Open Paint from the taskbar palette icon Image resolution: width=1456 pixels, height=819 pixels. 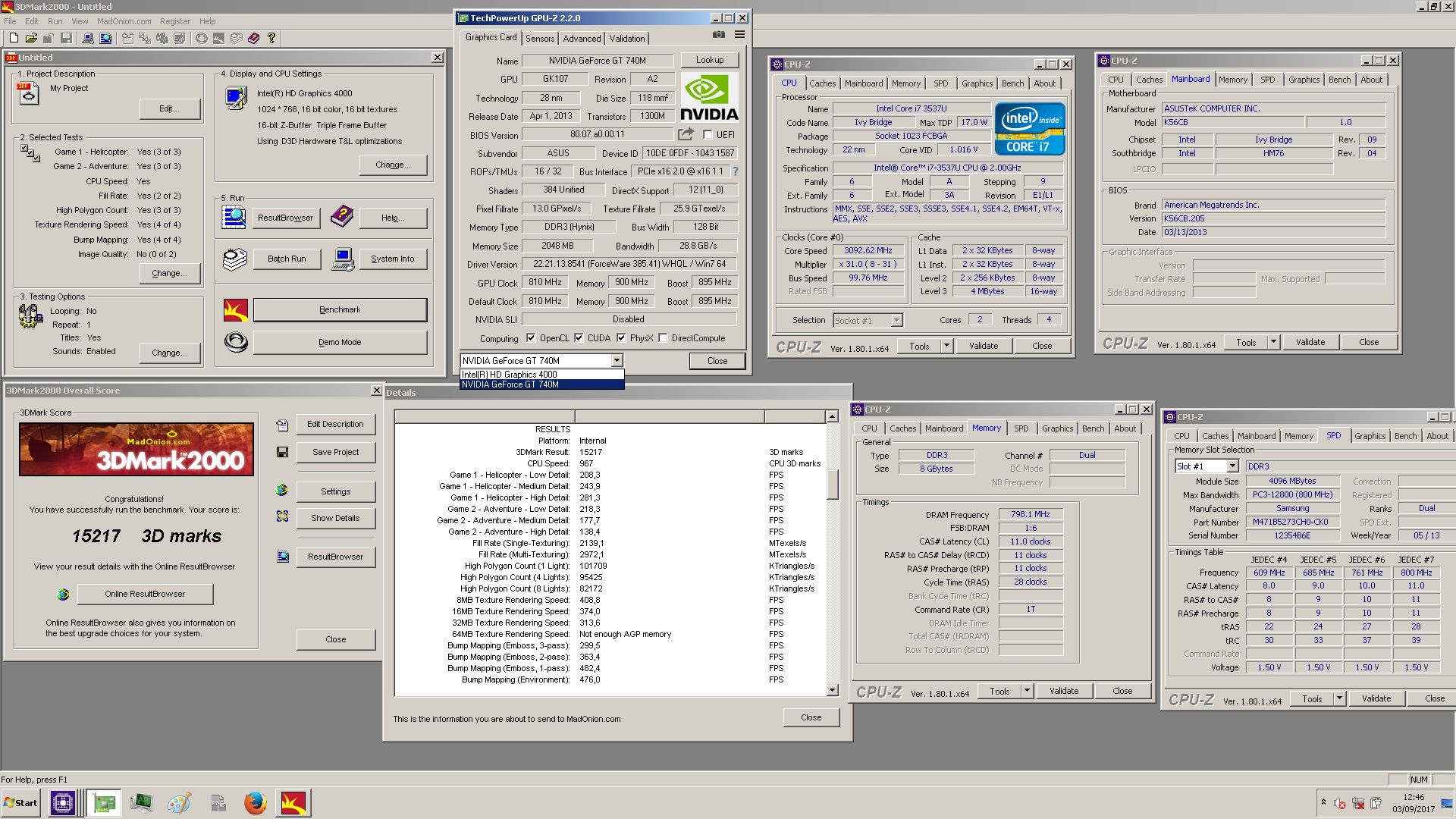179,803
